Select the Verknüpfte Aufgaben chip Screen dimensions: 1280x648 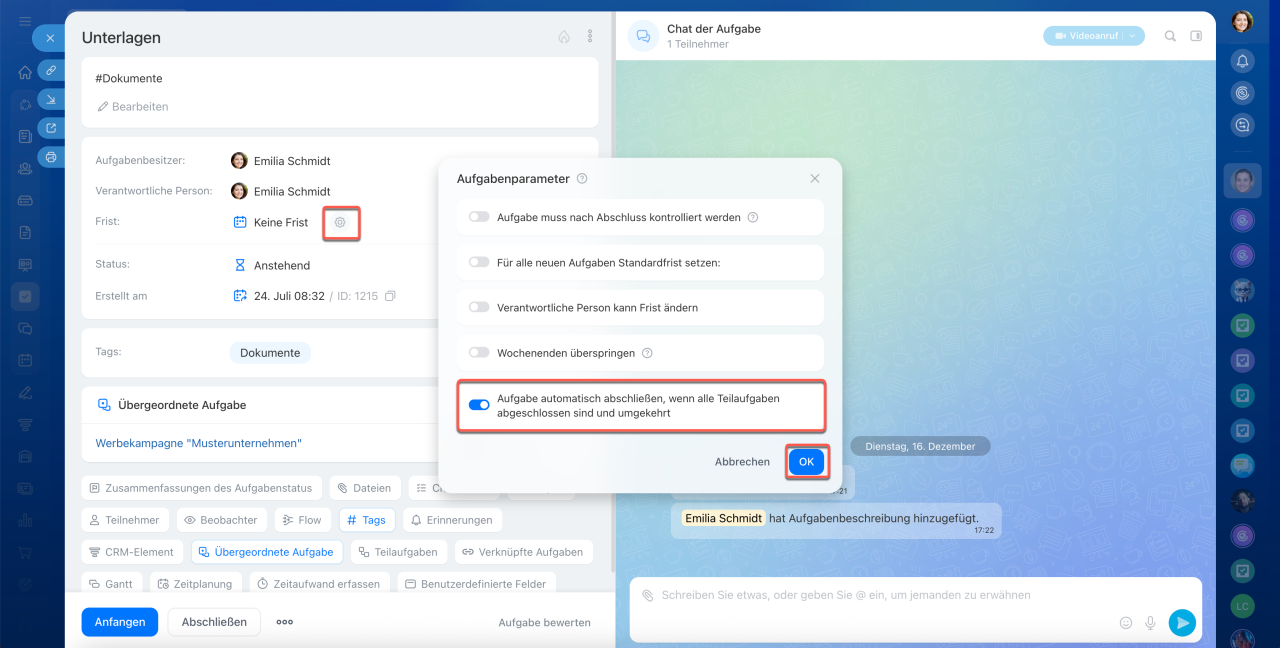pos(524,552)
